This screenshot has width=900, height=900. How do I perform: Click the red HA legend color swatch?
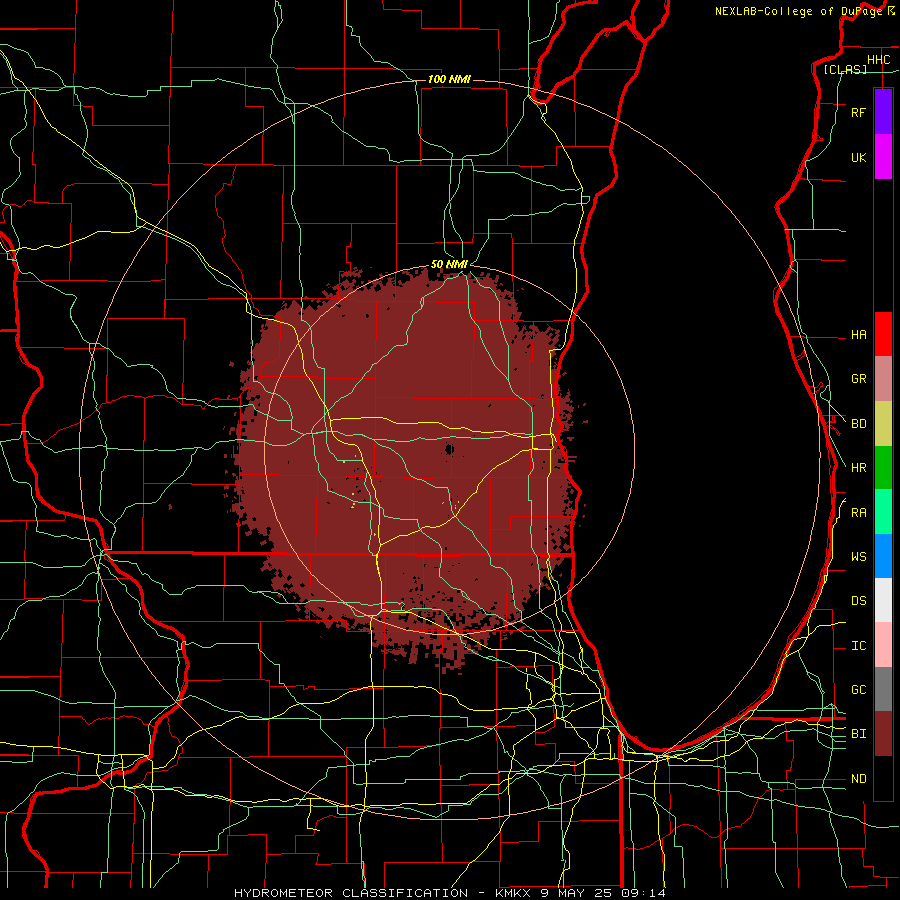click(x=883, y=334)
